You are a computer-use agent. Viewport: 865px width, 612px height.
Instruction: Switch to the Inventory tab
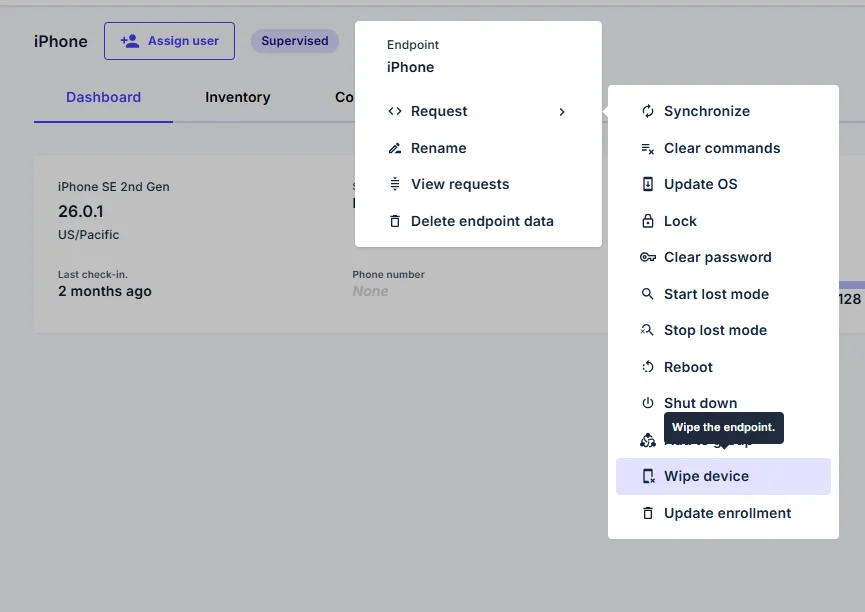click(x=237, y=97)
